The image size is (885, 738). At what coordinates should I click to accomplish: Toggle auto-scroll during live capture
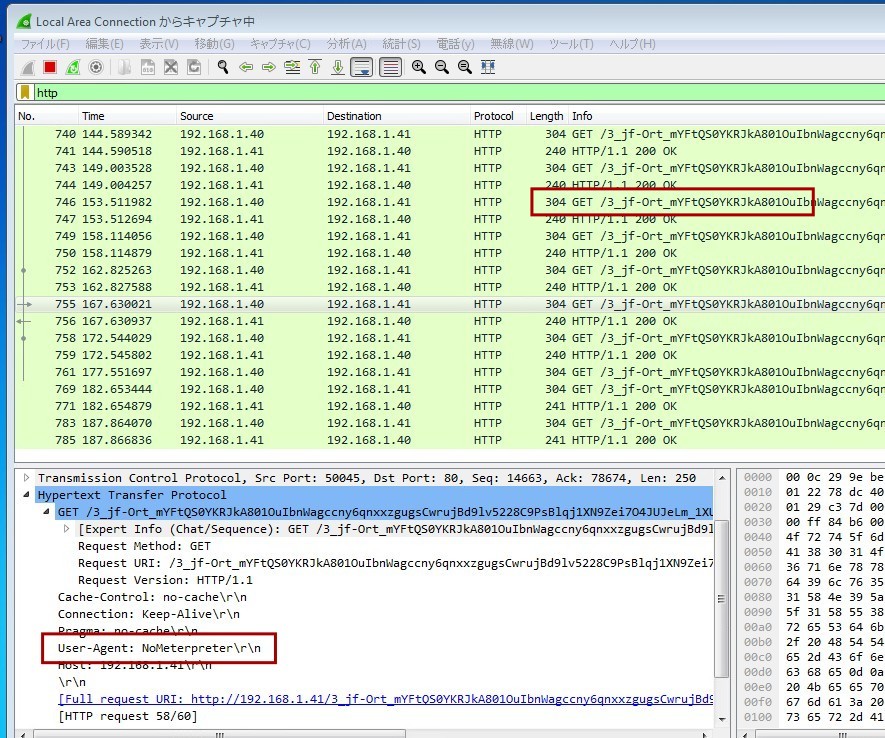[361, 68]
